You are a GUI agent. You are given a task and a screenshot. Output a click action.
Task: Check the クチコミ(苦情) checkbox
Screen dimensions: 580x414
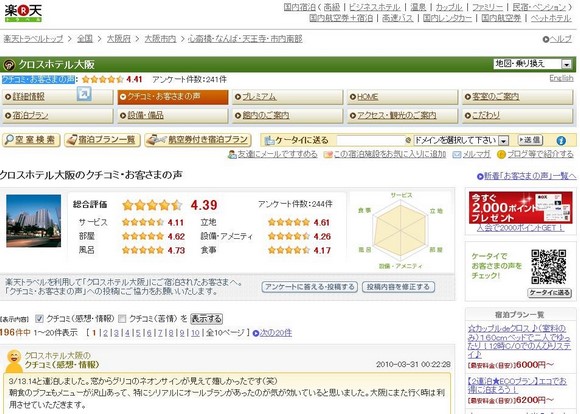[122, 319]
